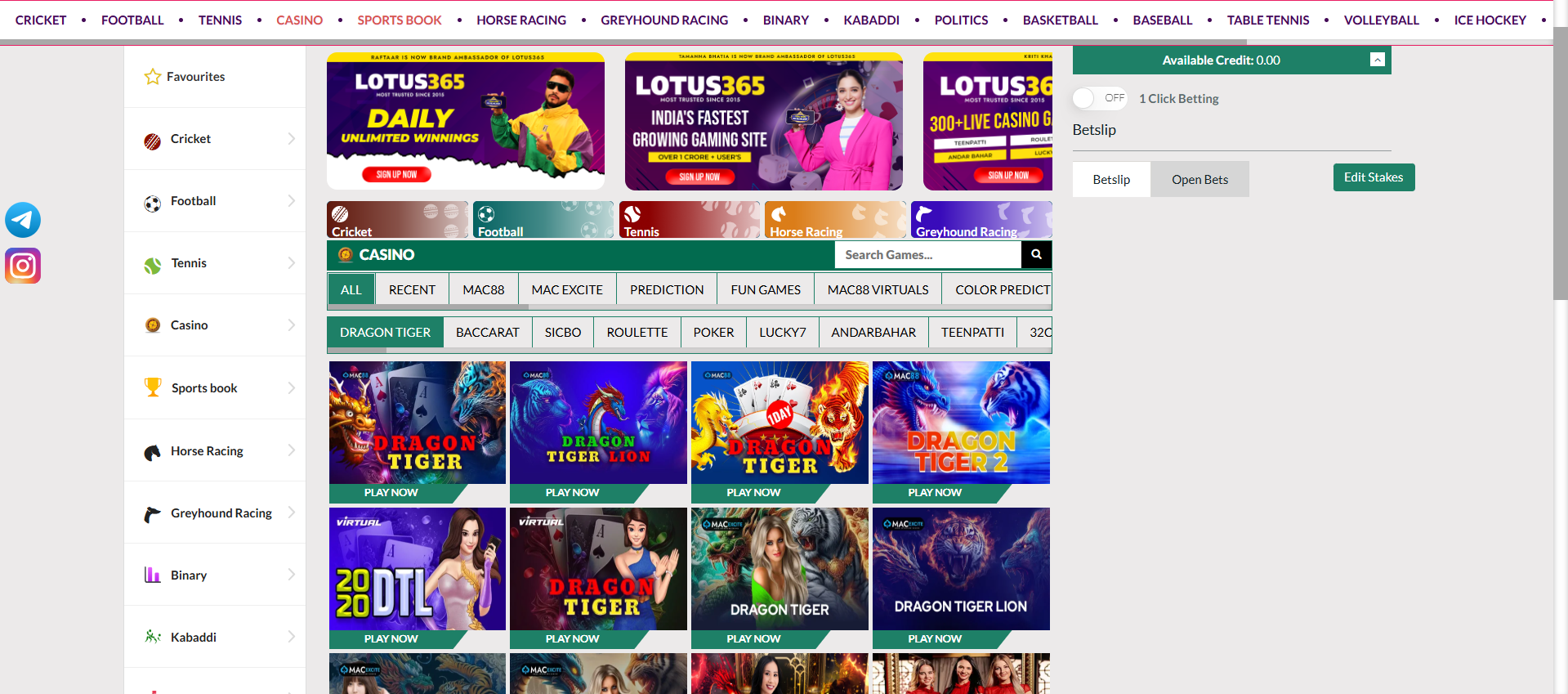Select the RECENT casino tab
The height and width of the screenshot is (694, 1568).
click(412, 289)
